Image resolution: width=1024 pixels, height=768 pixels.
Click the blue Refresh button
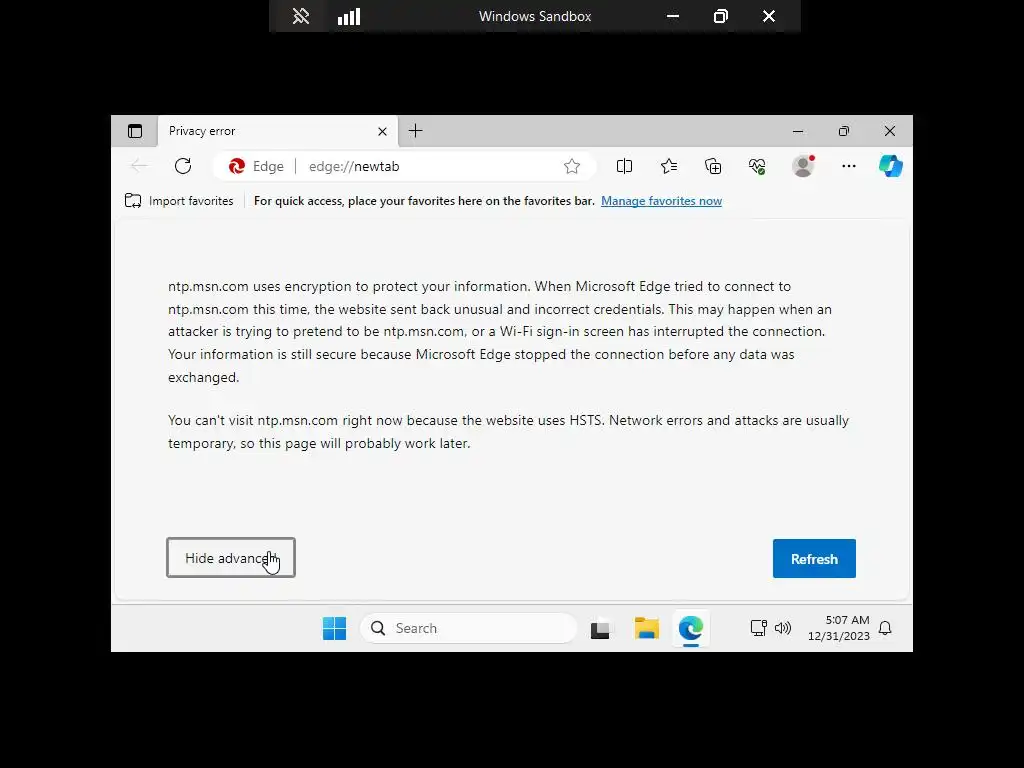click(814, 558)
